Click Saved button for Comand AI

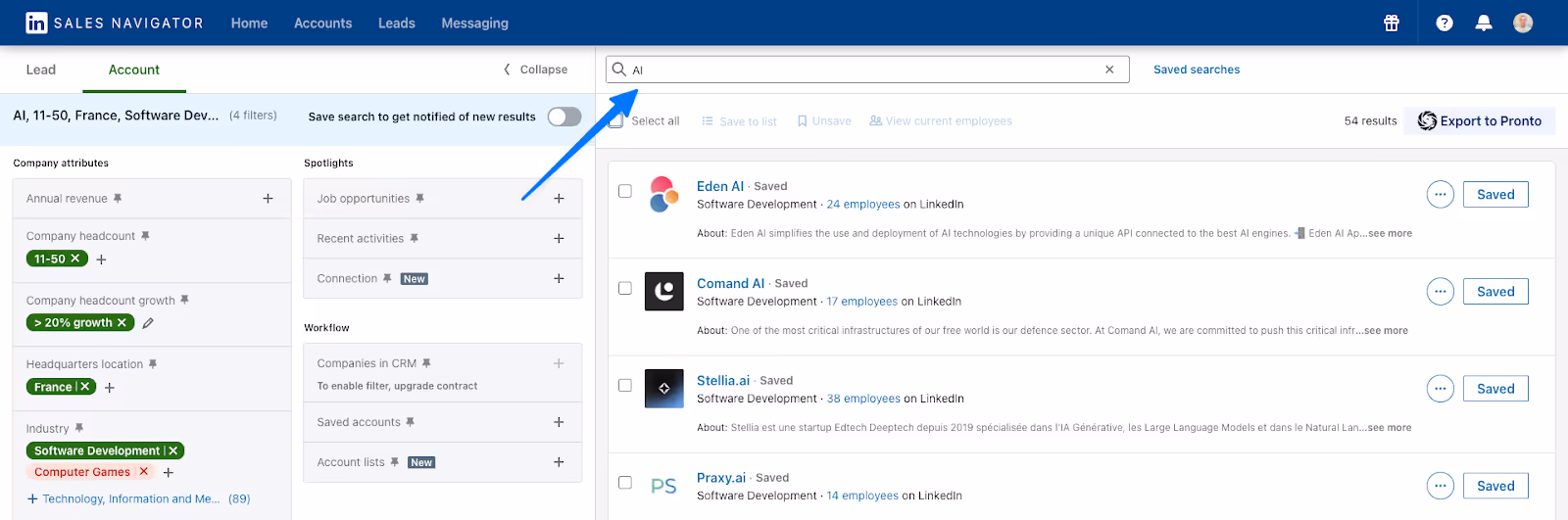tap(1495, 292)
